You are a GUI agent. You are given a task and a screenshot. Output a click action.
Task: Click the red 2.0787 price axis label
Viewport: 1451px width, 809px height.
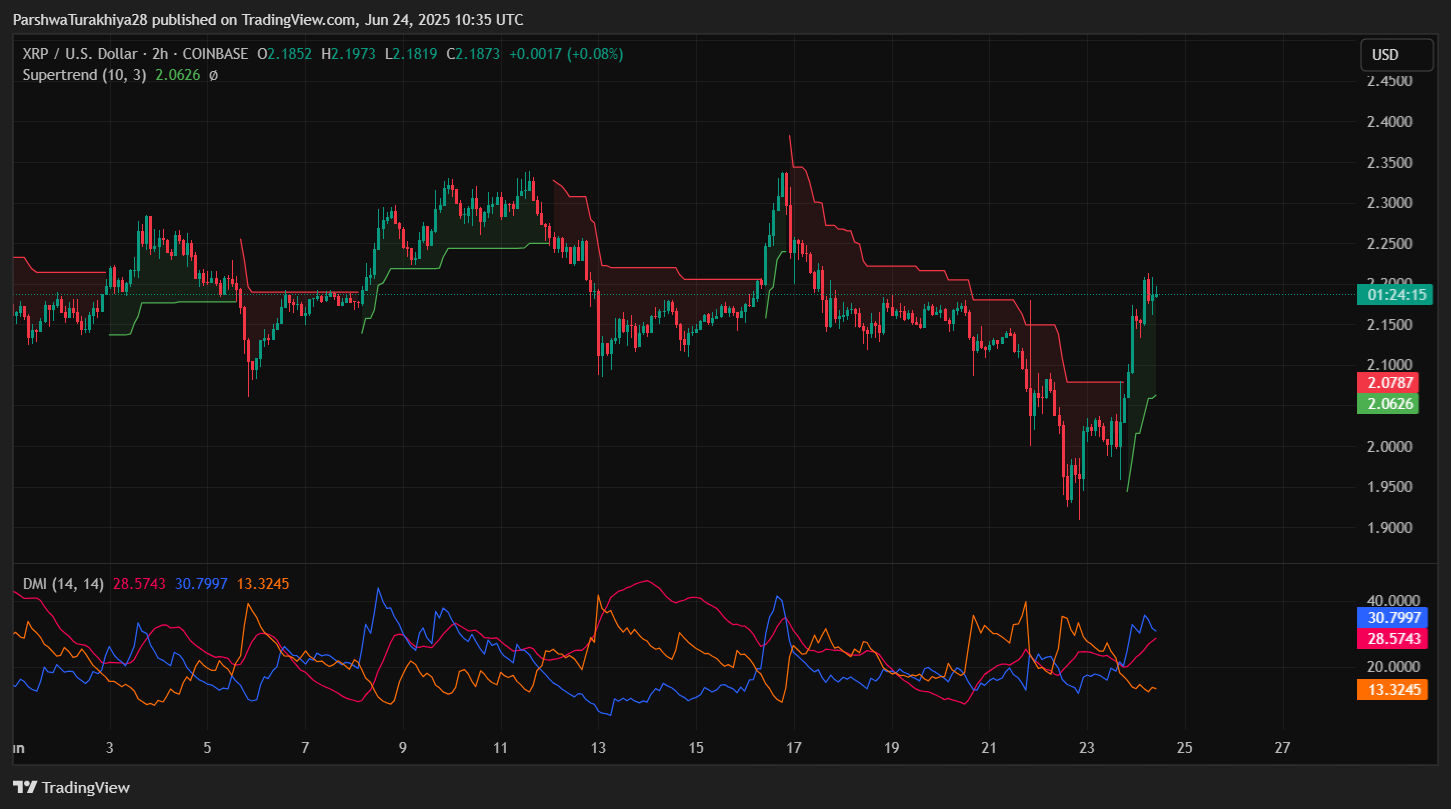point(1390,383)
